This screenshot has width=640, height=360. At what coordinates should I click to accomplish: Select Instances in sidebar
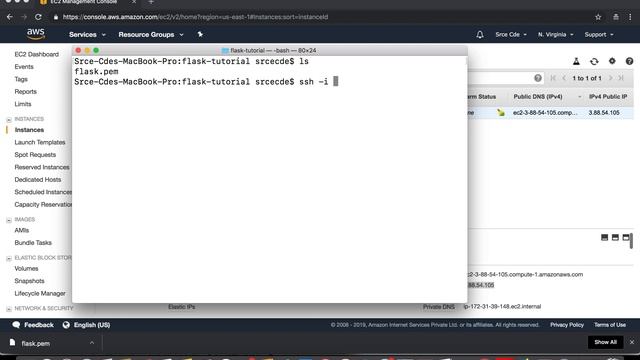click(x=29, y=130)
